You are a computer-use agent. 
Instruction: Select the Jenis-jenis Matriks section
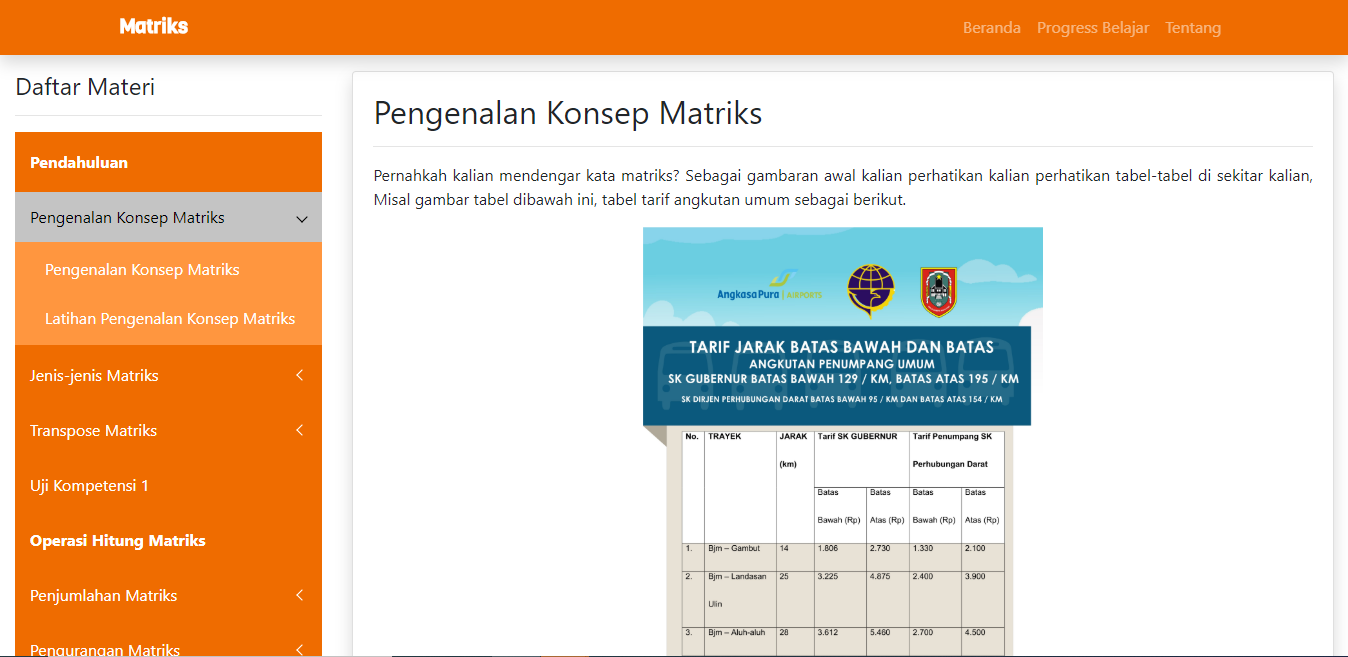pos(94,376)
